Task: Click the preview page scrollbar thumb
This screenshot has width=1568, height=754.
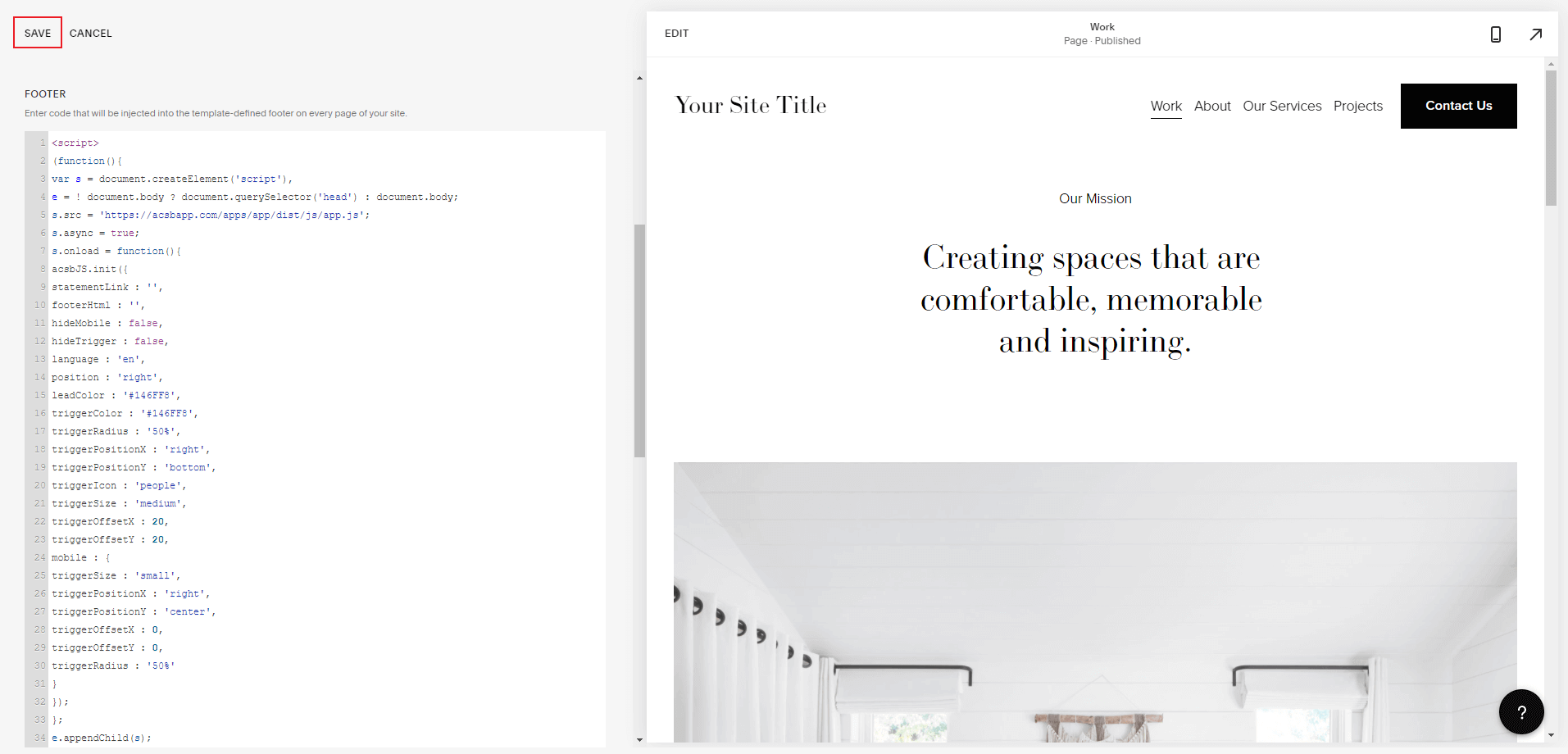Action: point(1551,138)
